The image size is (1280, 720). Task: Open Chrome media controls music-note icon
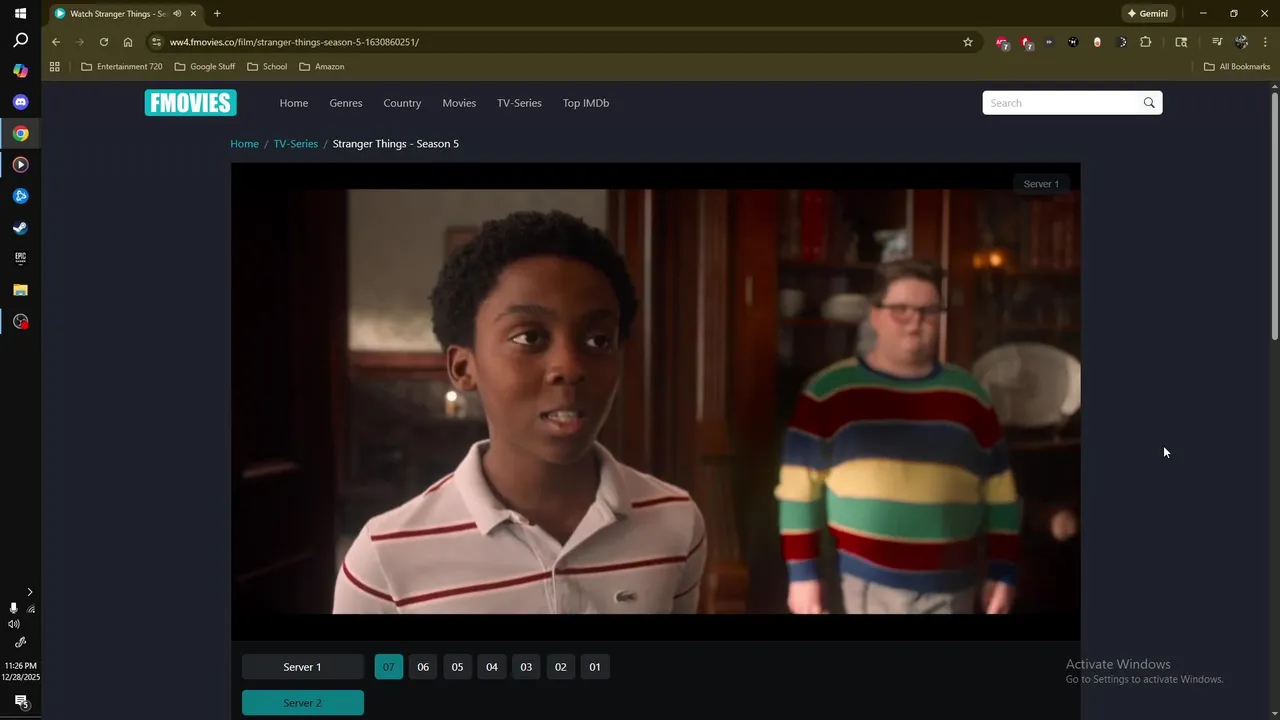click(x=1217, y=42)
